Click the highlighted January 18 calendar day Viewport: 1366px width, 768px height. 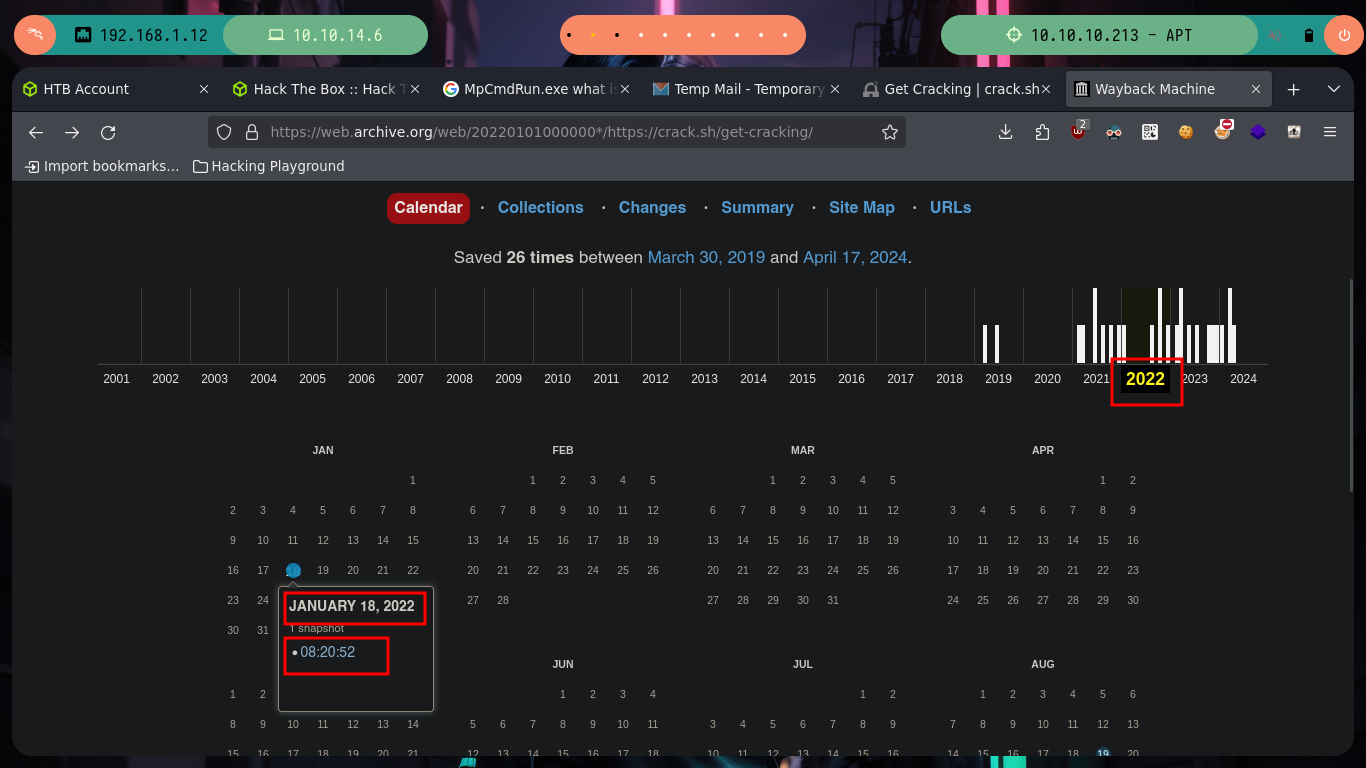[x=293, y=570]
